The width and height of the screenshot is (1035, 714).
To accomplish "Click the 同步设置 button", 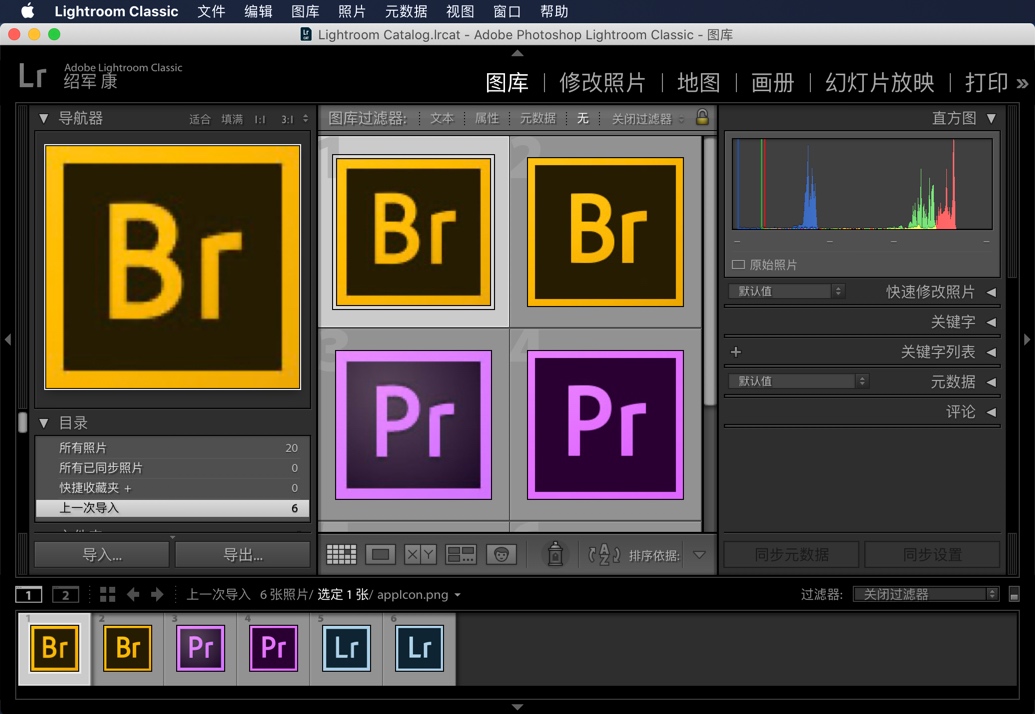I will tap(932, 554).
